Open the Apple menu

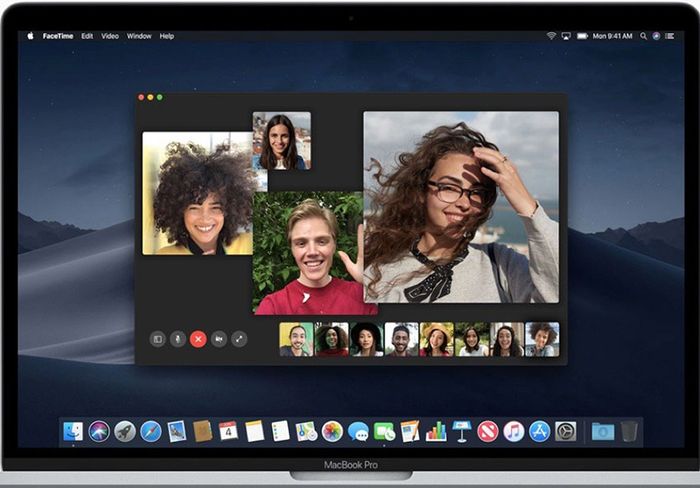tap(30, 36)
